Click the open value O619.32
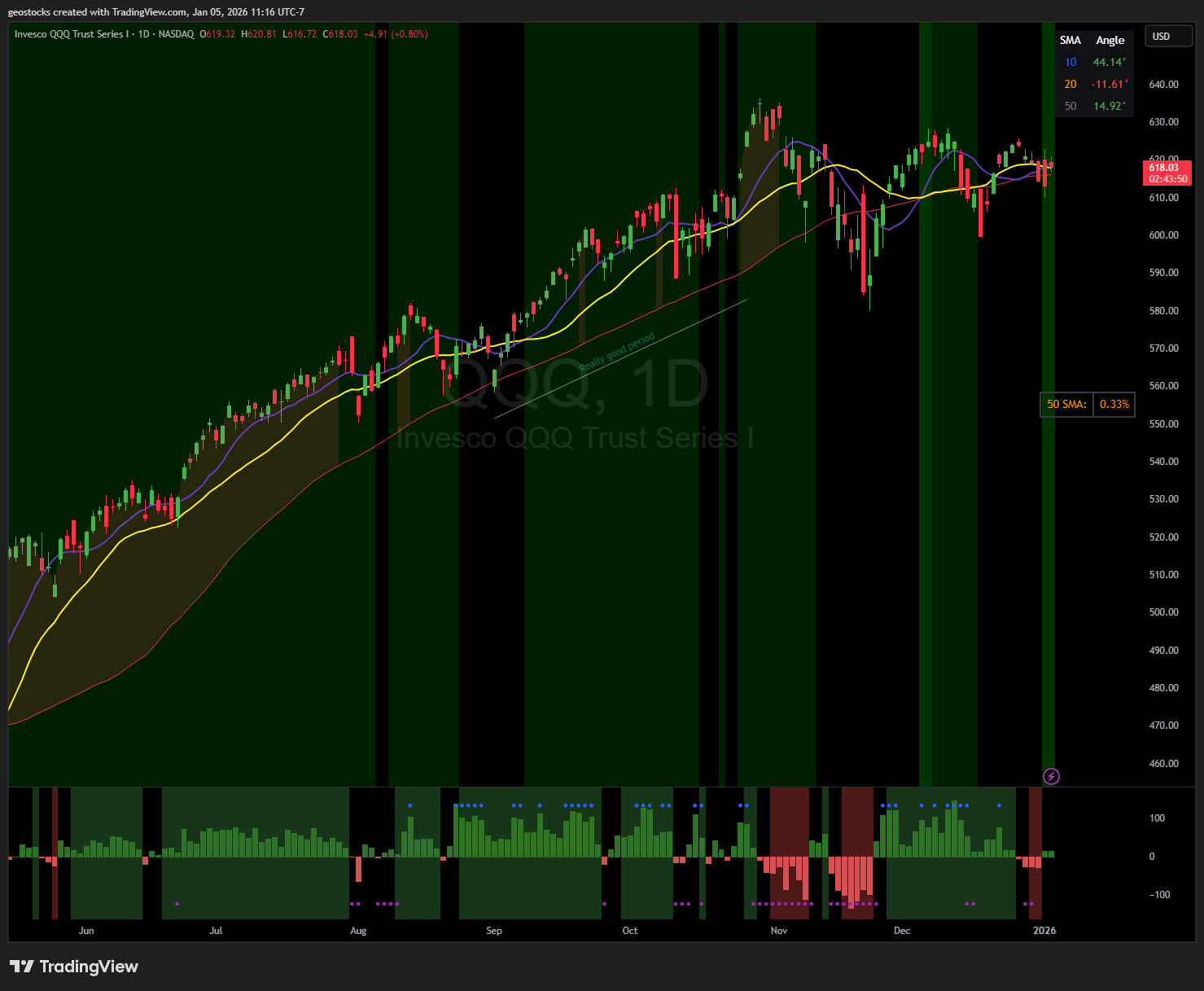Screen dimensions: 1204x991 point(217,34)
